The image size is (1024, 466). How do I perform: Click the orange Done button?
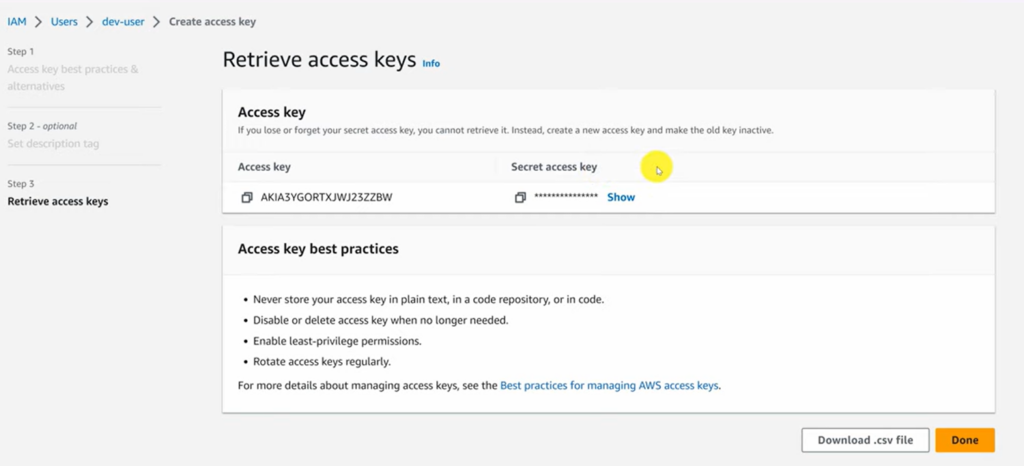[x=964, y=440]
